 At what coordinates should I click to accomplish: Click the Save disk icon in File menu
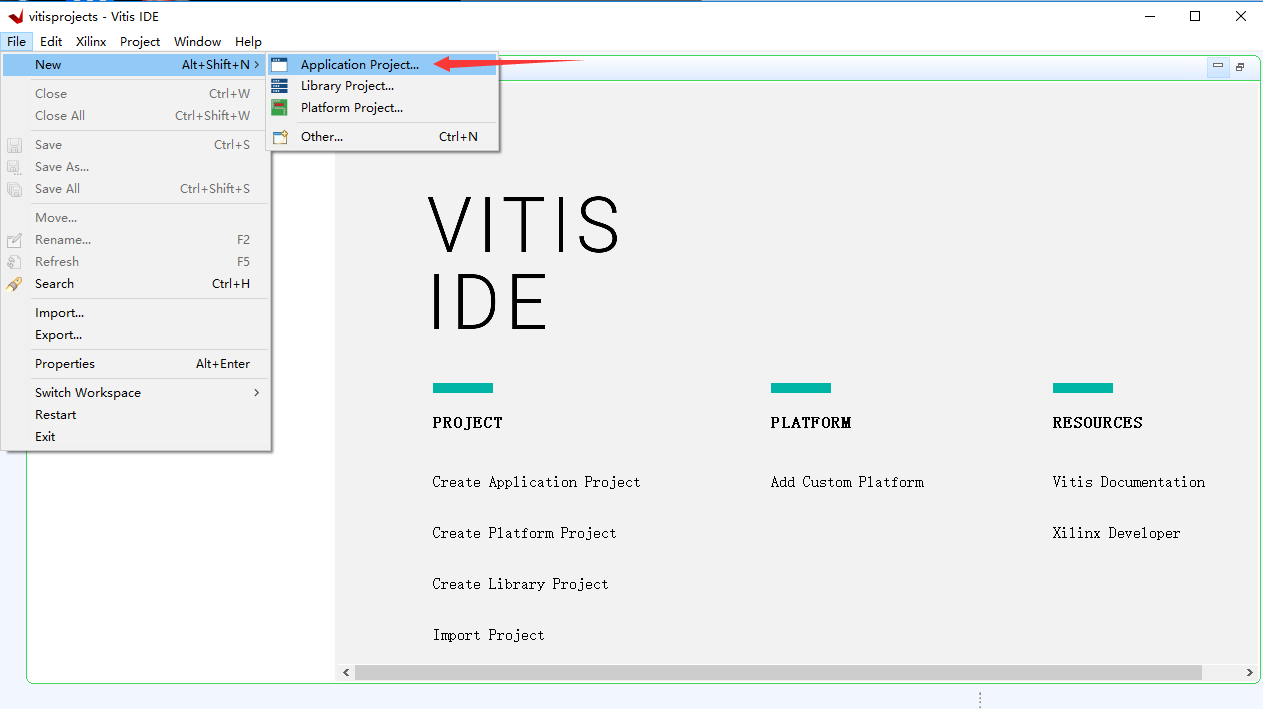(x=14, y=144)
